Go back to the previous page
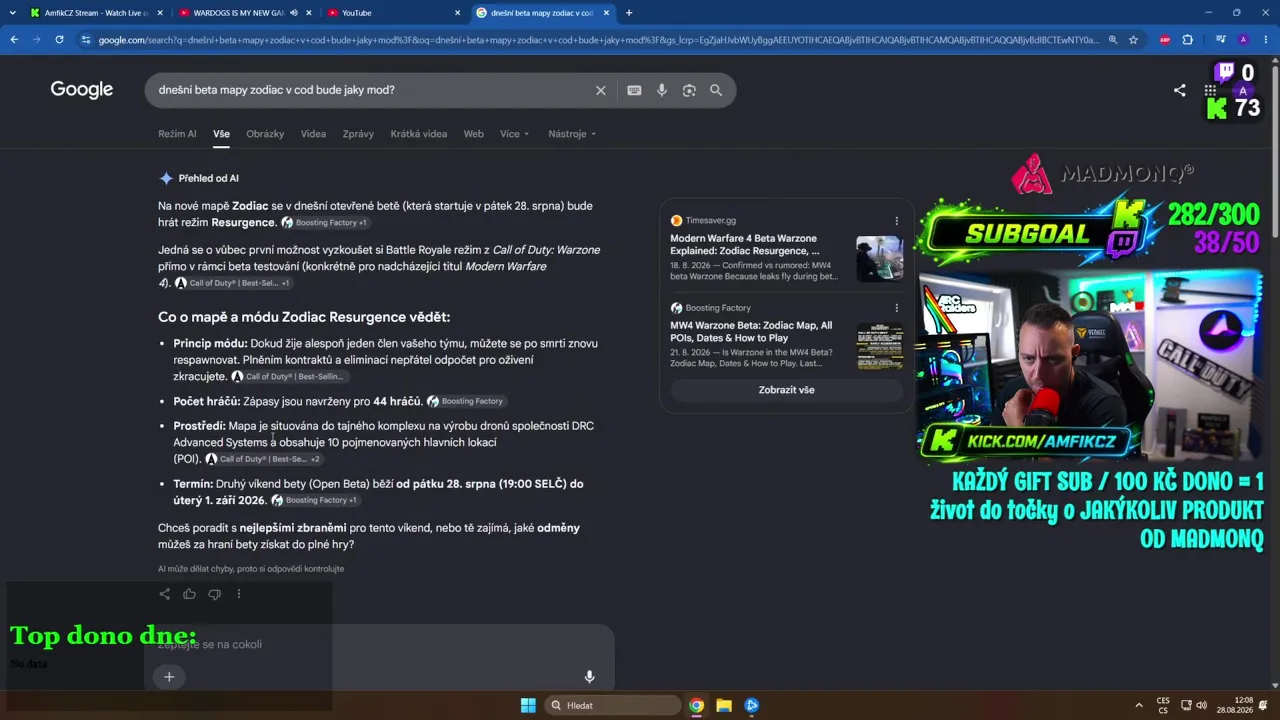The image size is (1280, 720). click(x=14, y=40)
